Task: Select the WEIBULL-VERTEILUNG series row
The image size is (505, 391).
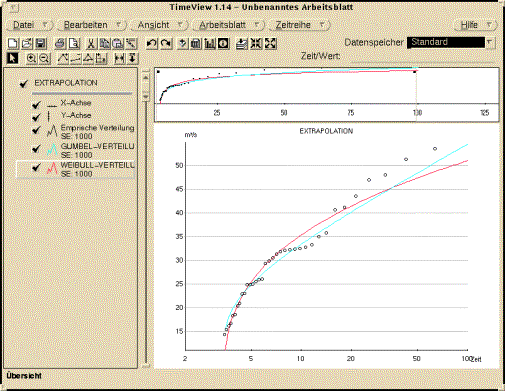Action: (x=76, y=170)
